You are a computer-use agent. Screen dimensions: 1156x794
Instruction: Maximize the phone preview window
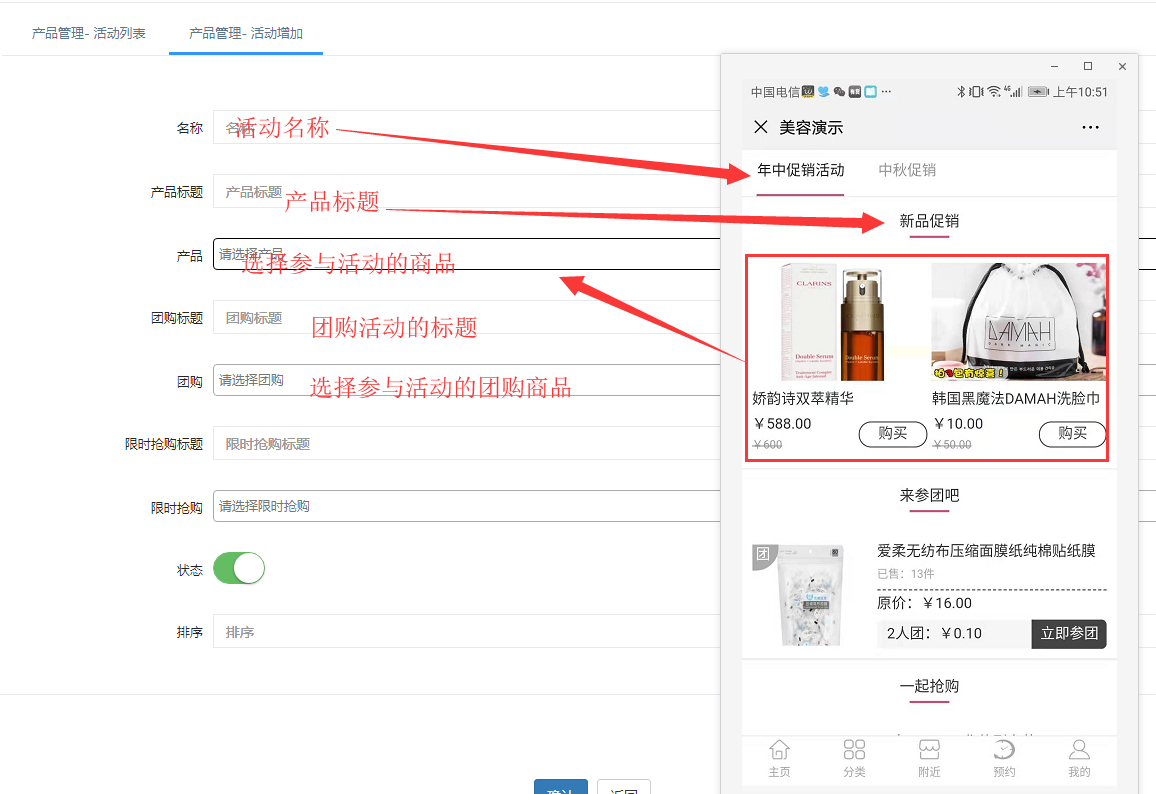1087,66
